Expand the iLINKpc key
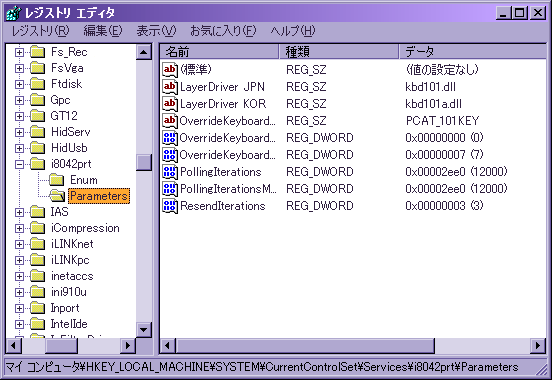Screen dimensions: 552x380 [19, 260]
